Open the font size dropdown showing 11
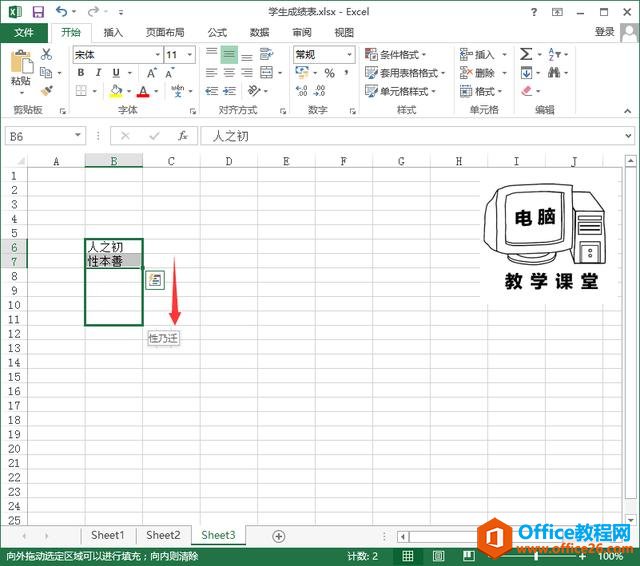The image size is (640, 566). coord(190,54)
